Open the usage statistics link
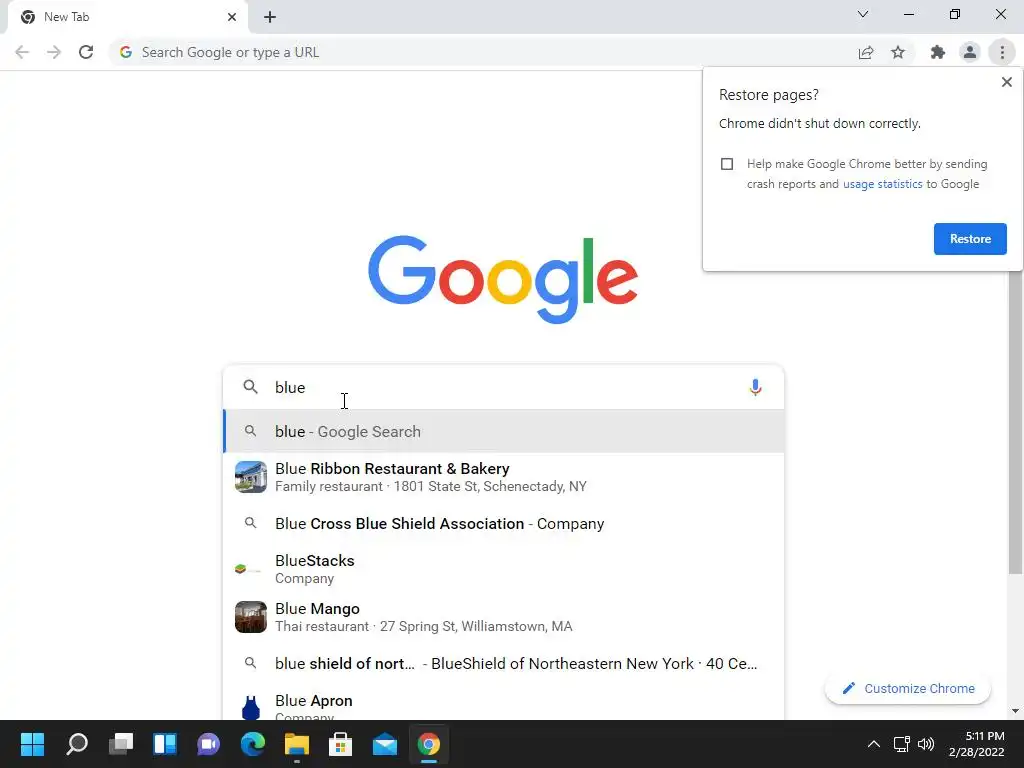The image size is (1024, 768). [882, 184]
